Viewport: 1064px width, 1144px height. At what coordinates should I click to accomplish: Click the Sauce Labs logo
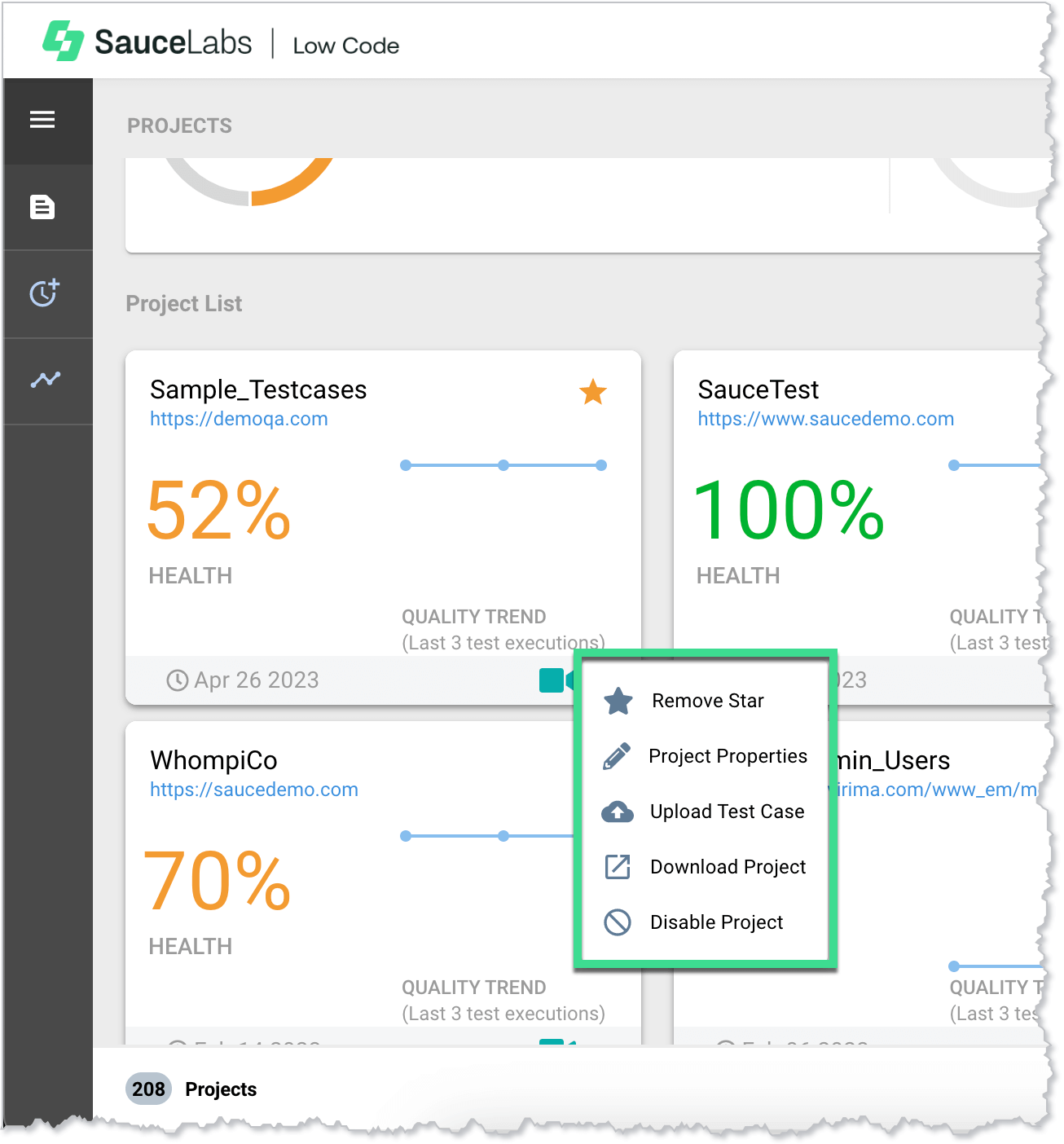[147, 42]
